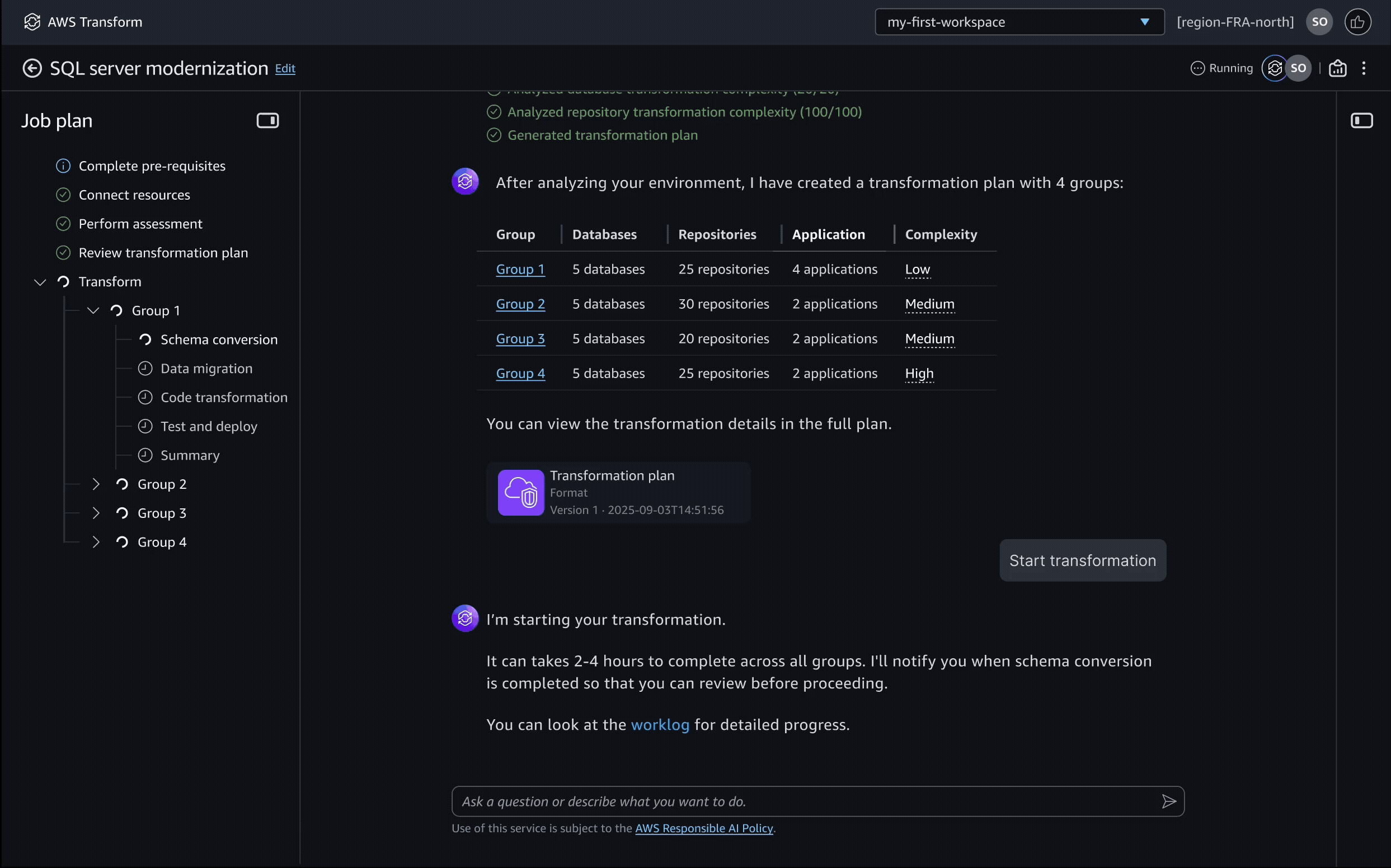Open the thumbs-up feedback icon in the top bar
1391x868 pixels.
[x=1358, y=22]
